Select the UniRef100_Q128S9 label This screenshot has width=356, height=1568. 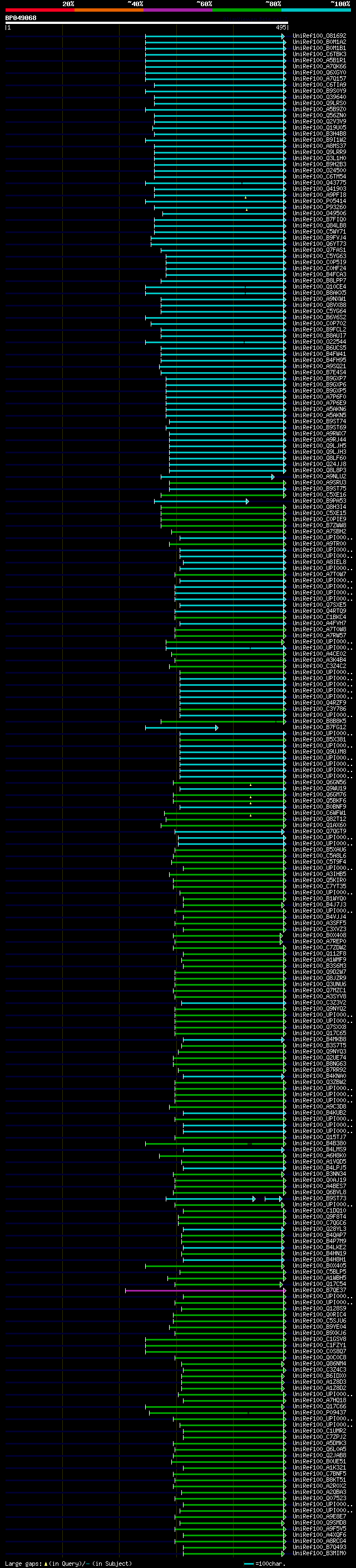click(319, 1309)
